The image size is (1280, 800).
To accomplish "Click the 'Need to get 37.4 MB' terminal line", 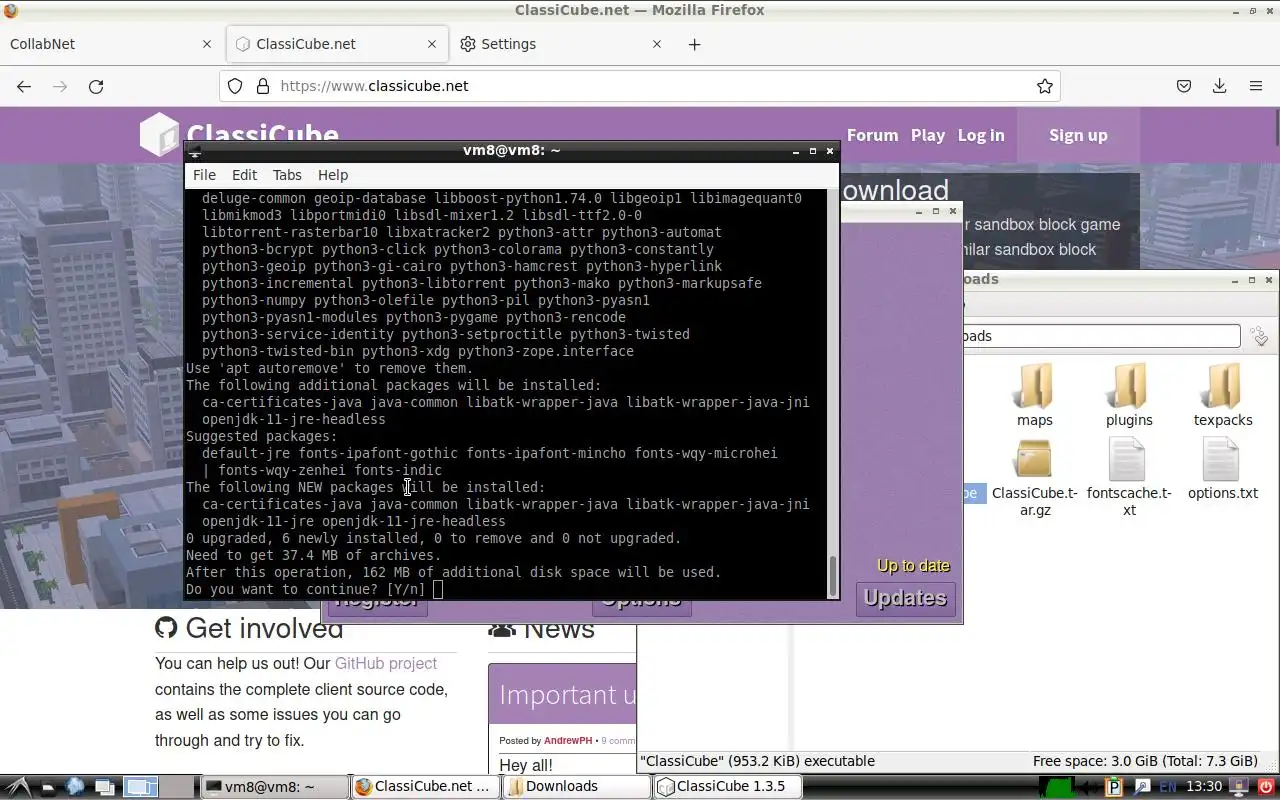I will point(313,555).
